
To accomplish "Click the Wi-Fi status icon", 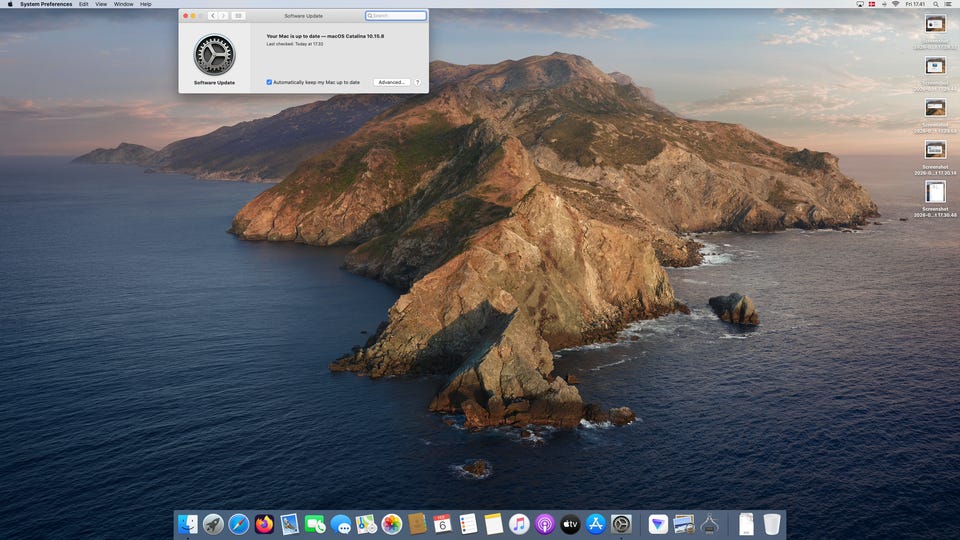I will (894, 4).
